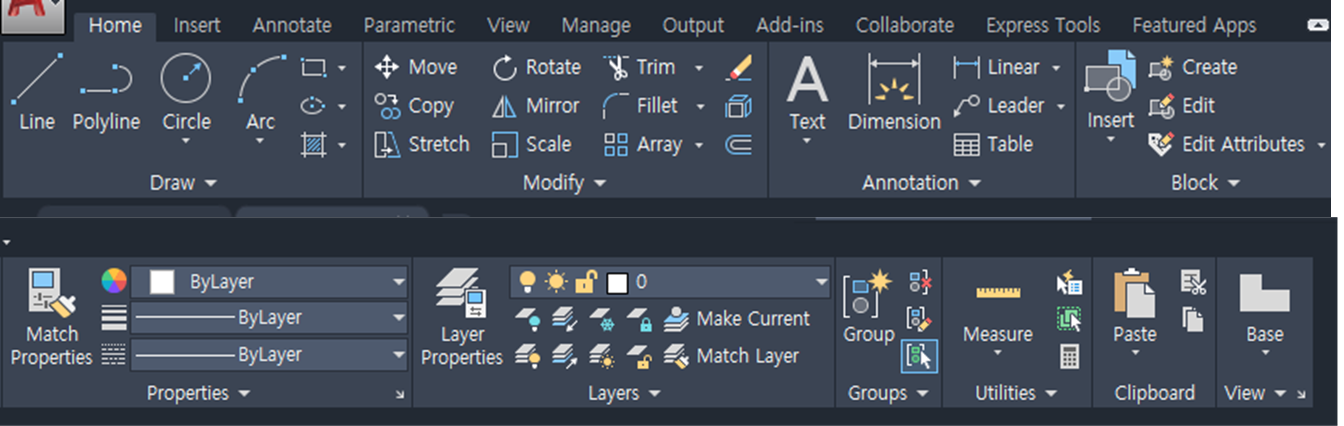Image resolution: width=1344 pixels, height=426 pixels.
Task: Click the Group creation icon
Action: pyautogui.click(x=868, y=307)
